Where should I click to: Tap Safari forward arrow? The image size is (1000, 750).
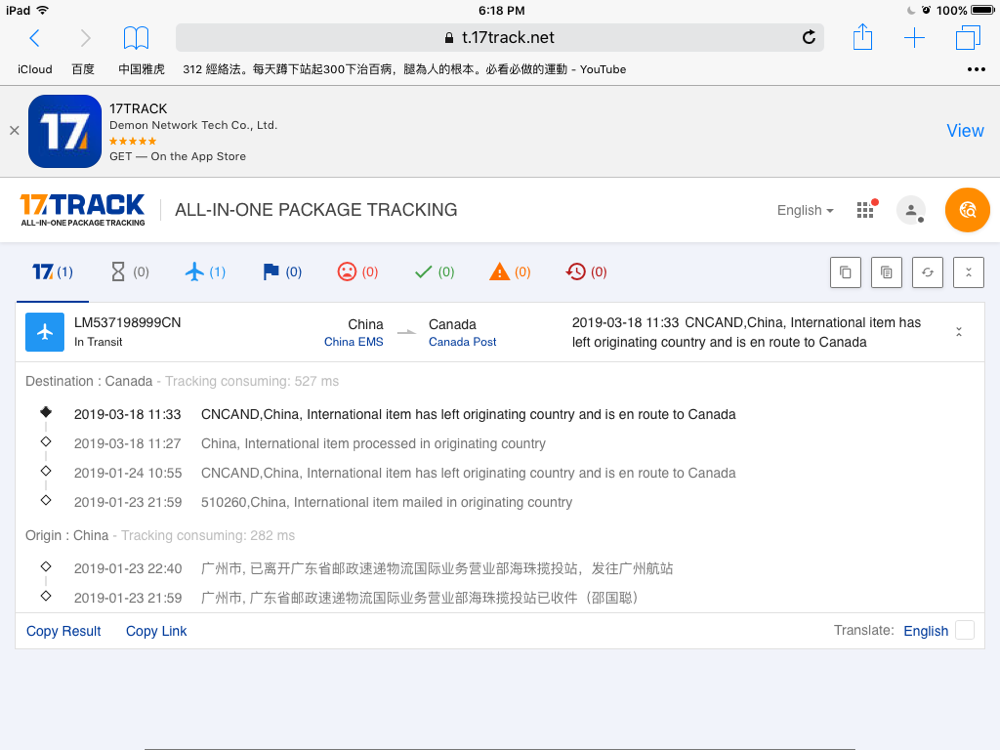point(85,38)
